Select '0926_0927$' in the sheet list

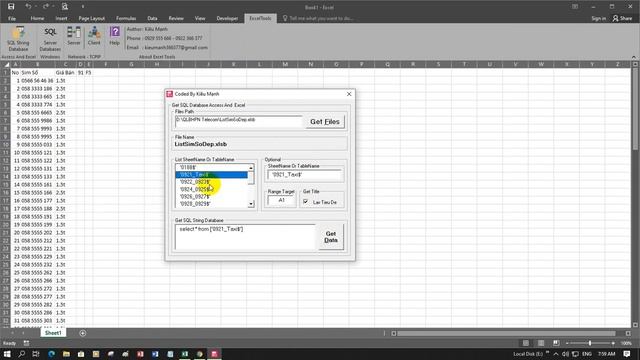pyautogui.click(x=211, y=197)
